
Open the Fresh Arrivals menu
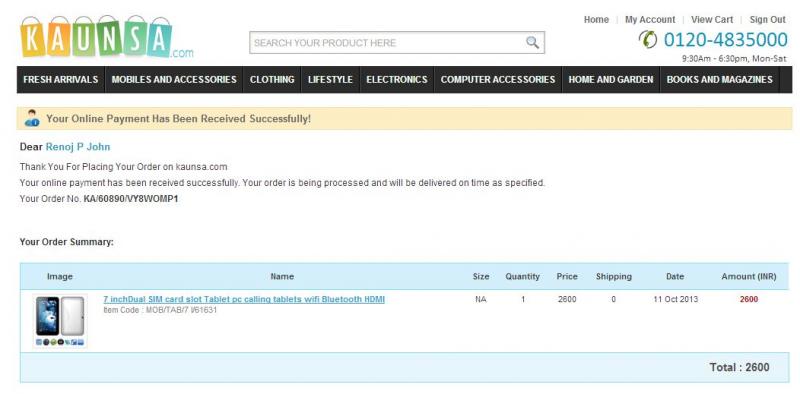(61, 80)
